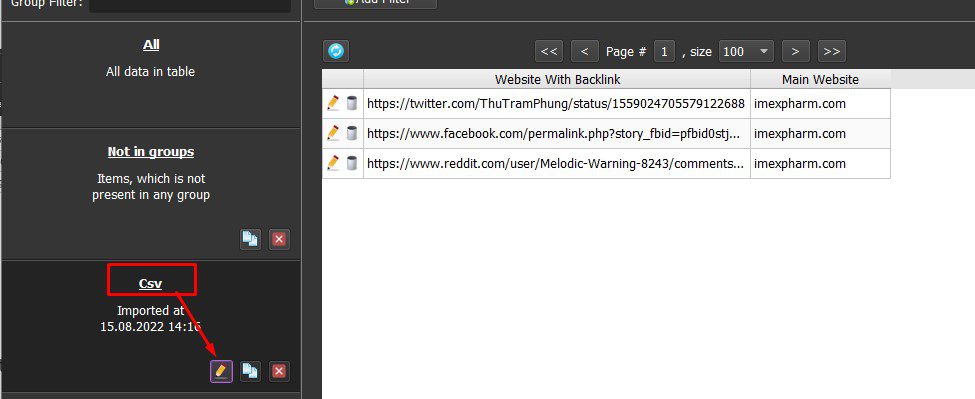
Task: Delete the facebook.com backlink row
Action: [x=352, y=133]
